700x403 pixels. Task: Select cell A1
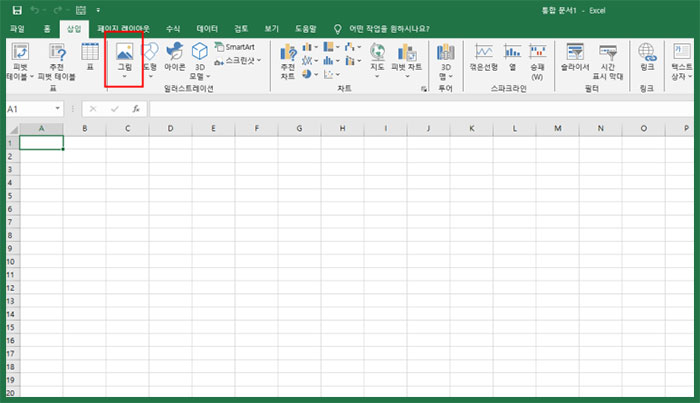click(x=42, y=143)
